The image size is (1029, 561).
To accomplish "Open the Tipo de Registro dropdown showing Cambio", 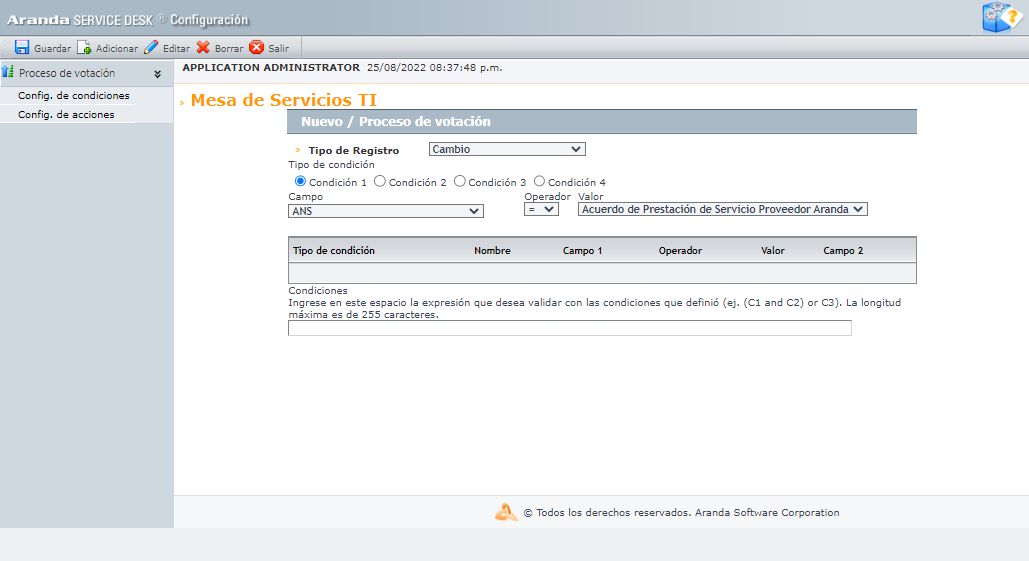I will tap(507, 149).
